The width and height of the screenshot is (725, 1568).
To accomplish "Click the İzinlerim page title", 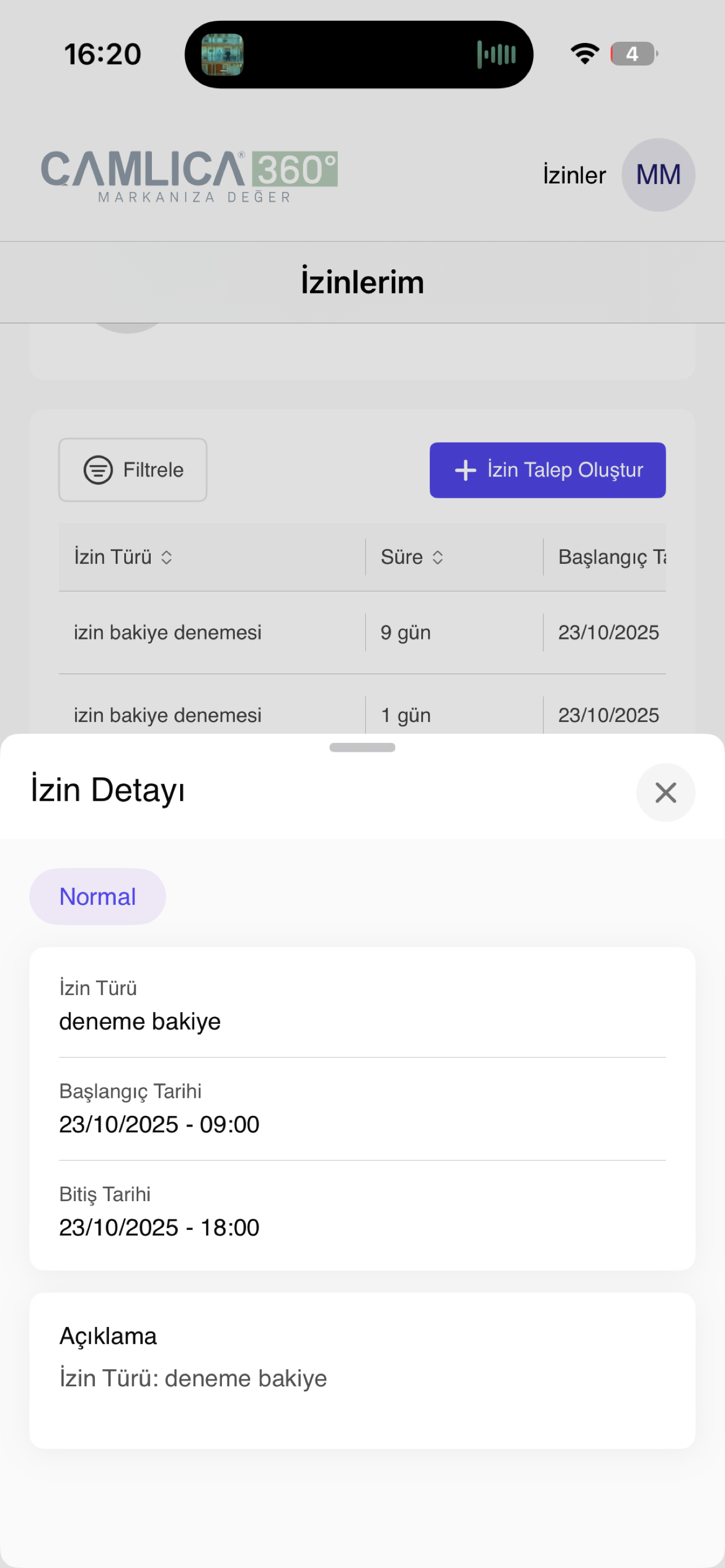I will coord(362,282).
